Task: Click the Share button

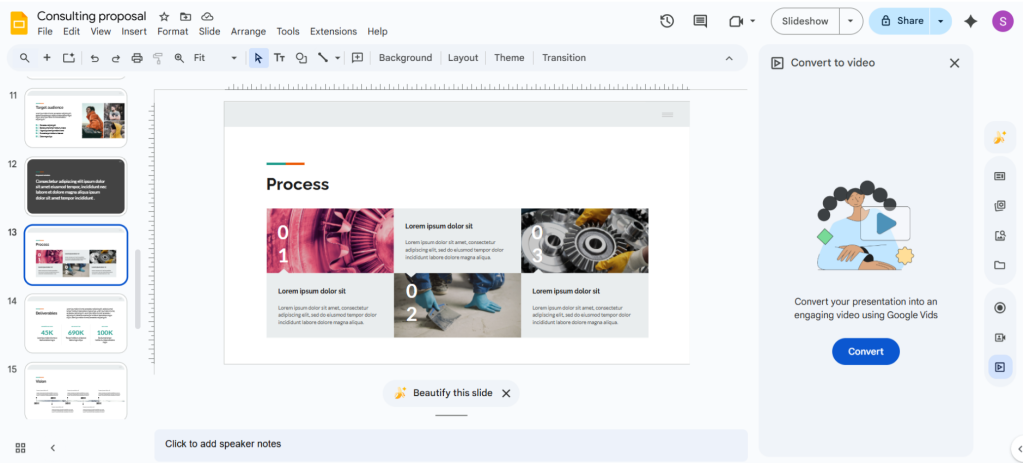Action: 900,22
